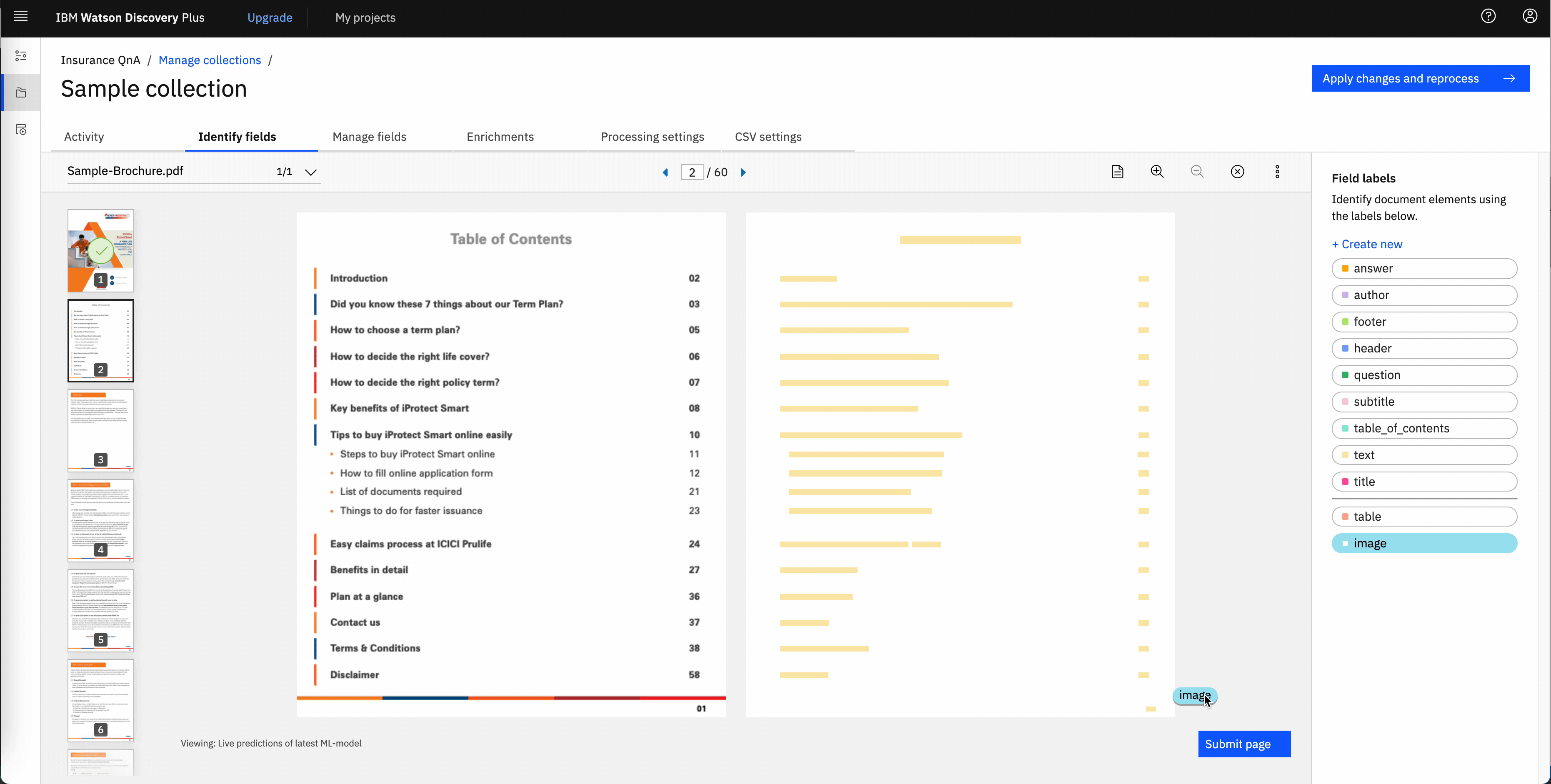Select the question field label

1424,375
